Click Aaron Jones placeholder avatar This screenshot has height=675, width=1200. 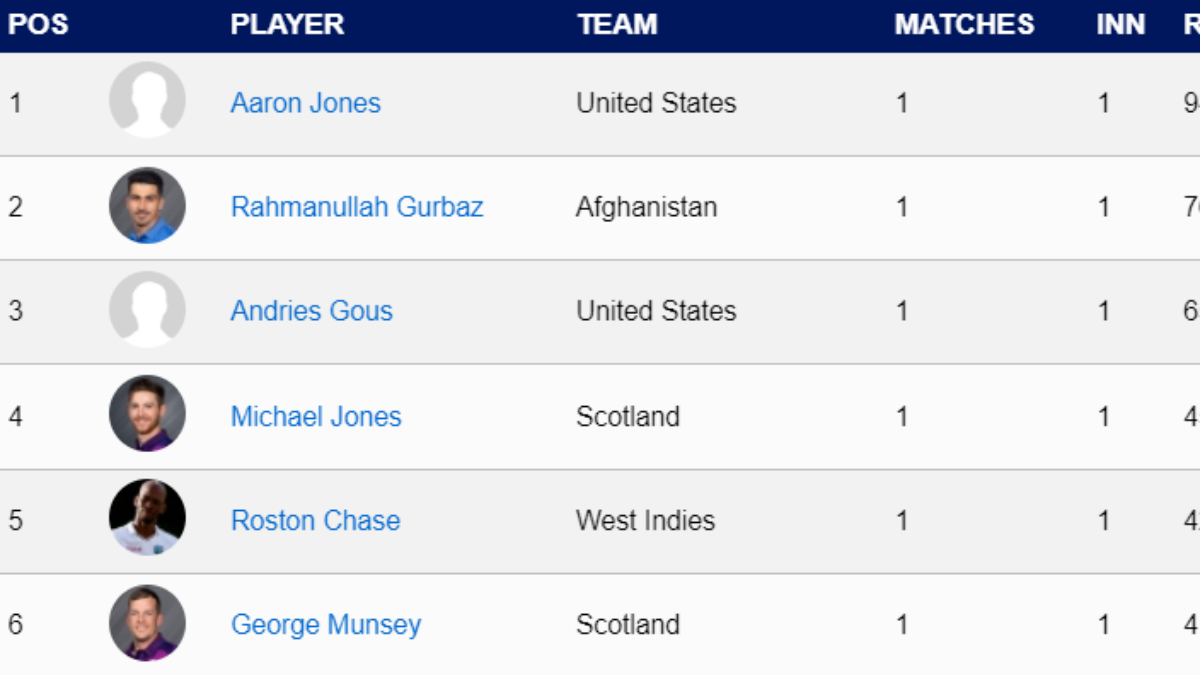coord(147,100)
